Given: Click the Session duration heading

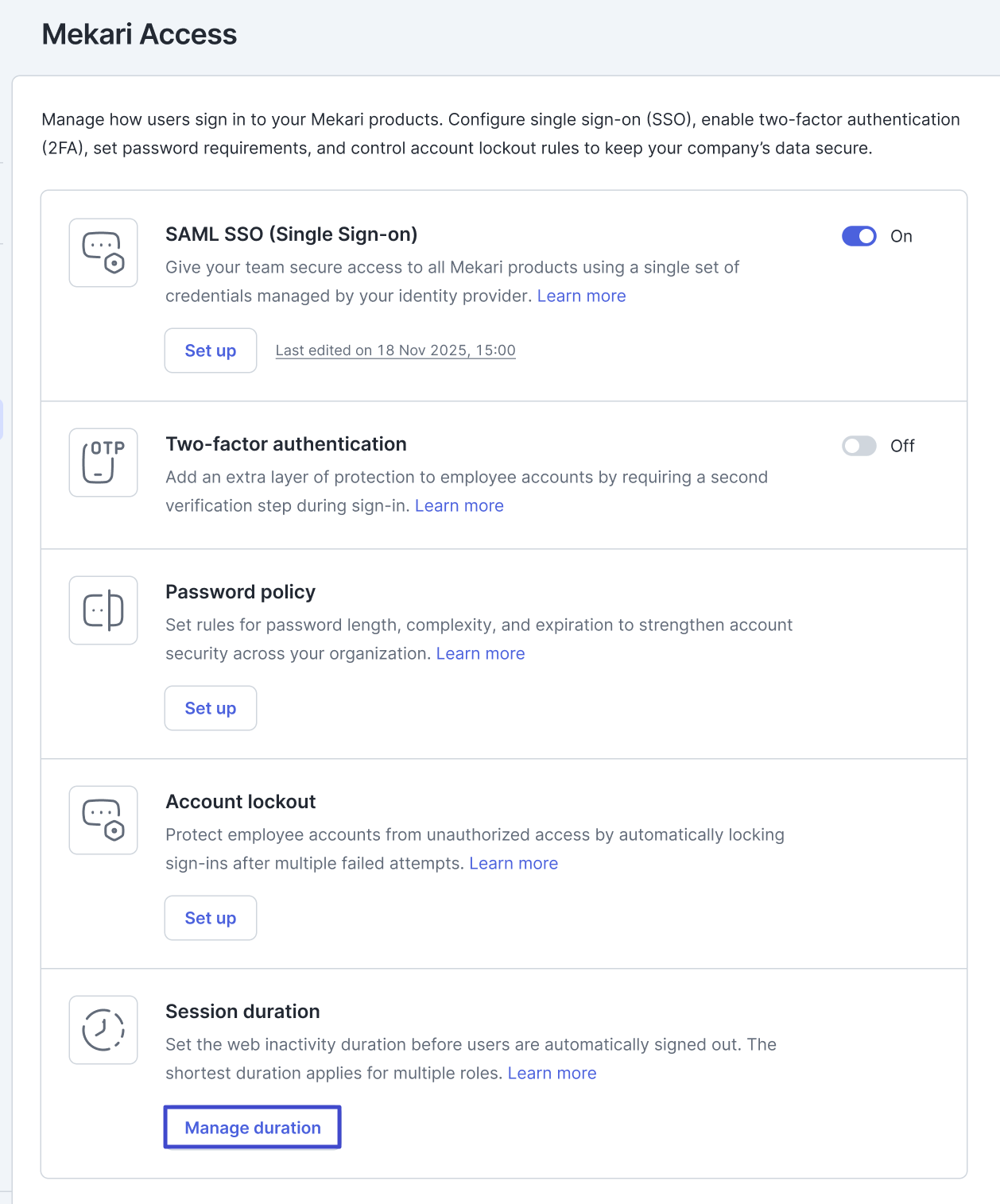Looking at the screenshot, I should (242, 1012).
